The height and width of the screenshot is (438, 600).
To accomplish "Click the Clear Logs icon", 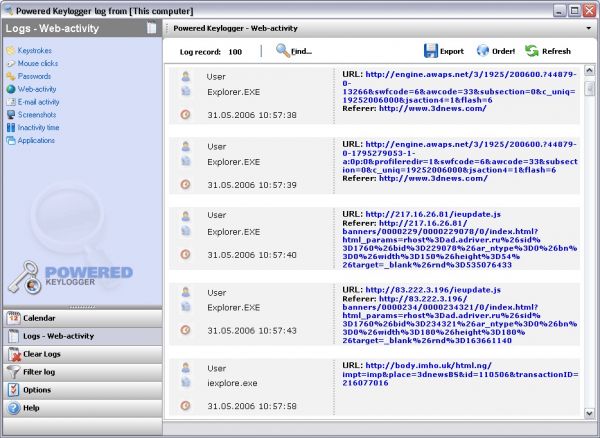I will pos(14,354).
